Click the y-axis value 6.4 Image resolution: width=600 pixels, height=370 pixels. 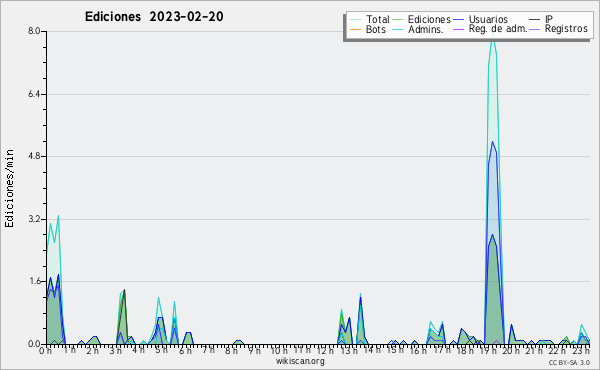[34, 94]
